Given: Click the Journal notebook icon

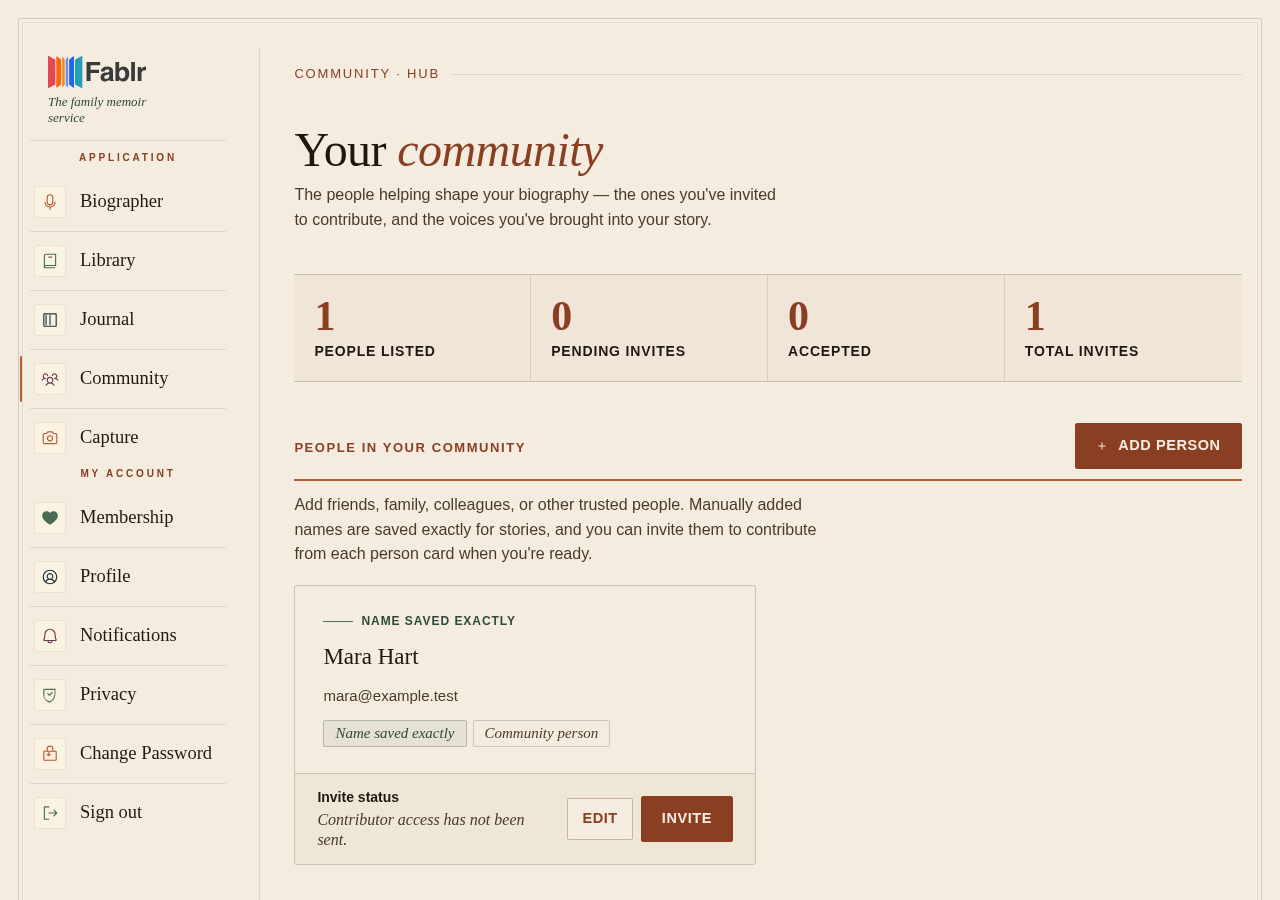Looking at the screenshot, I should (50, 320).
